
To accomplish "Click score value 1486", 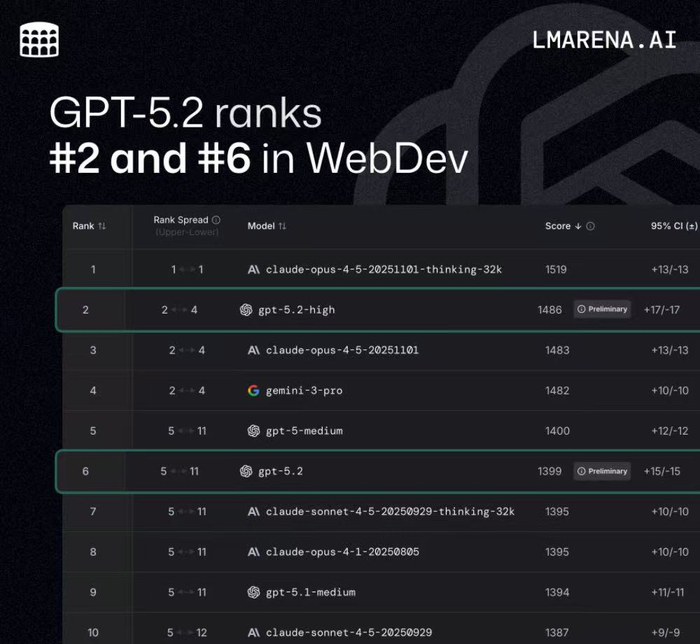I will click(x=550, y=310).
